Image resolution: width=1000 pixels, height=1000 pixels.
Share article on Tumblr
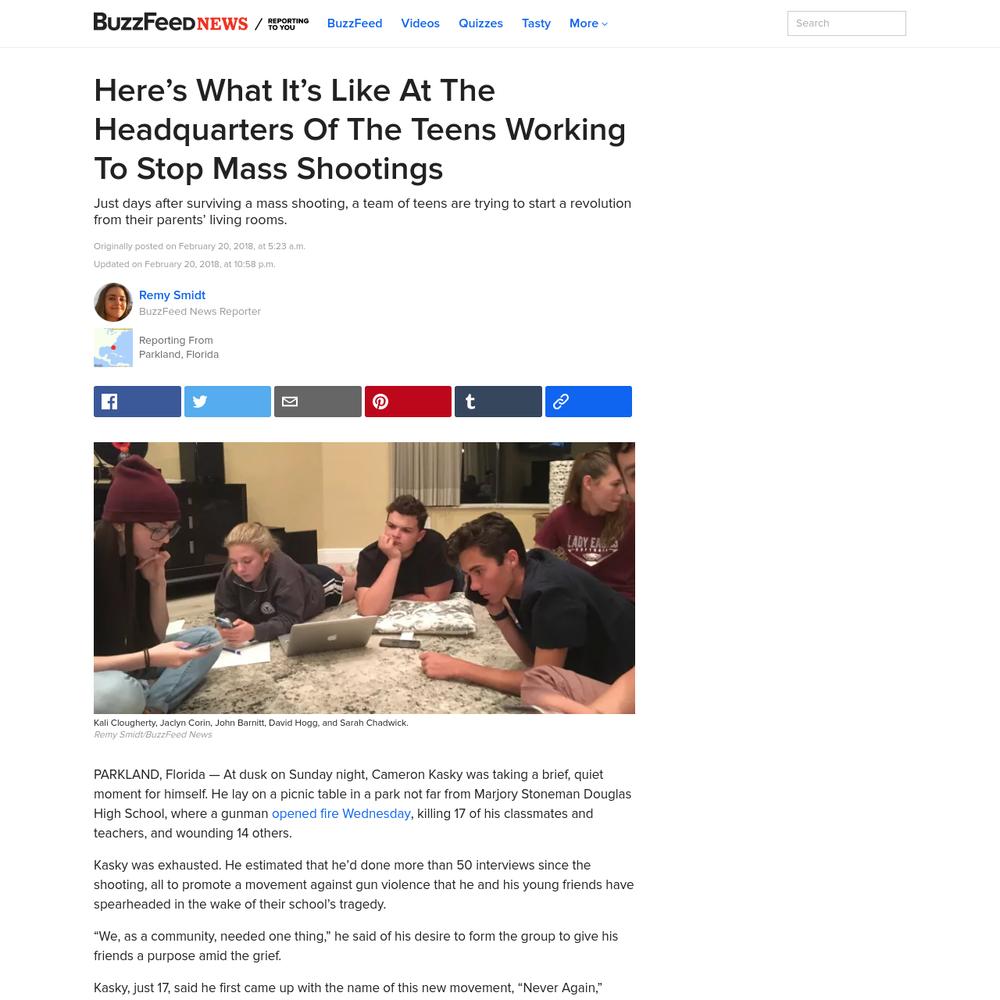498,401
